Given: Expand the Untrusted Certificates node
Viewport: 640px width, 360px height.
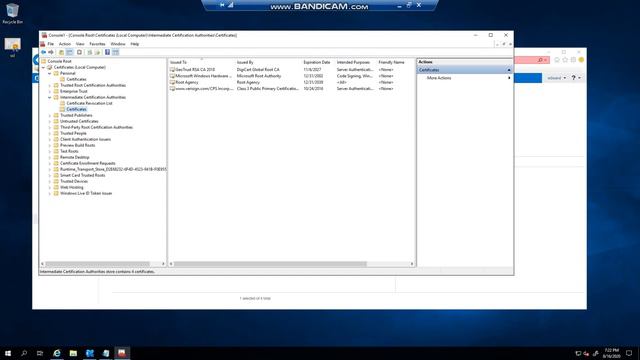Looking at the screenshot, I should pyautogui.click(x=50, y=121).
